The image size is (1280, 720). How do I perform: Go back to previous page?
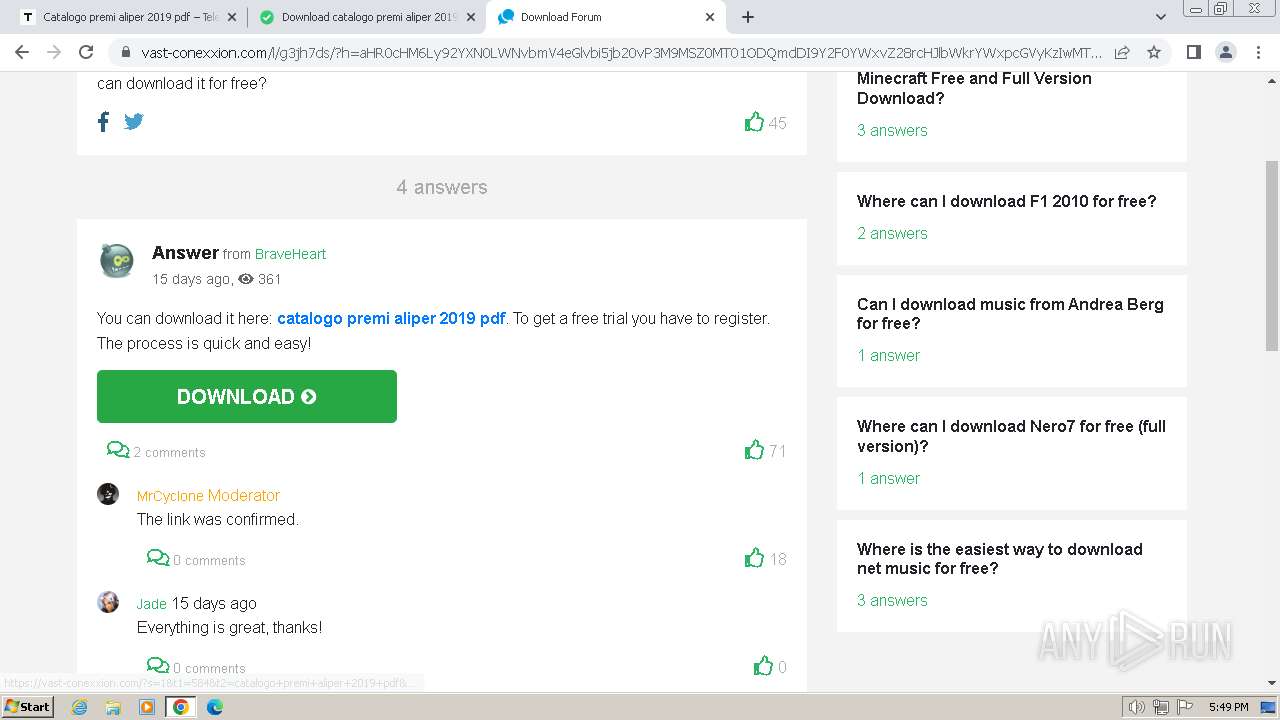click(22, 52)
